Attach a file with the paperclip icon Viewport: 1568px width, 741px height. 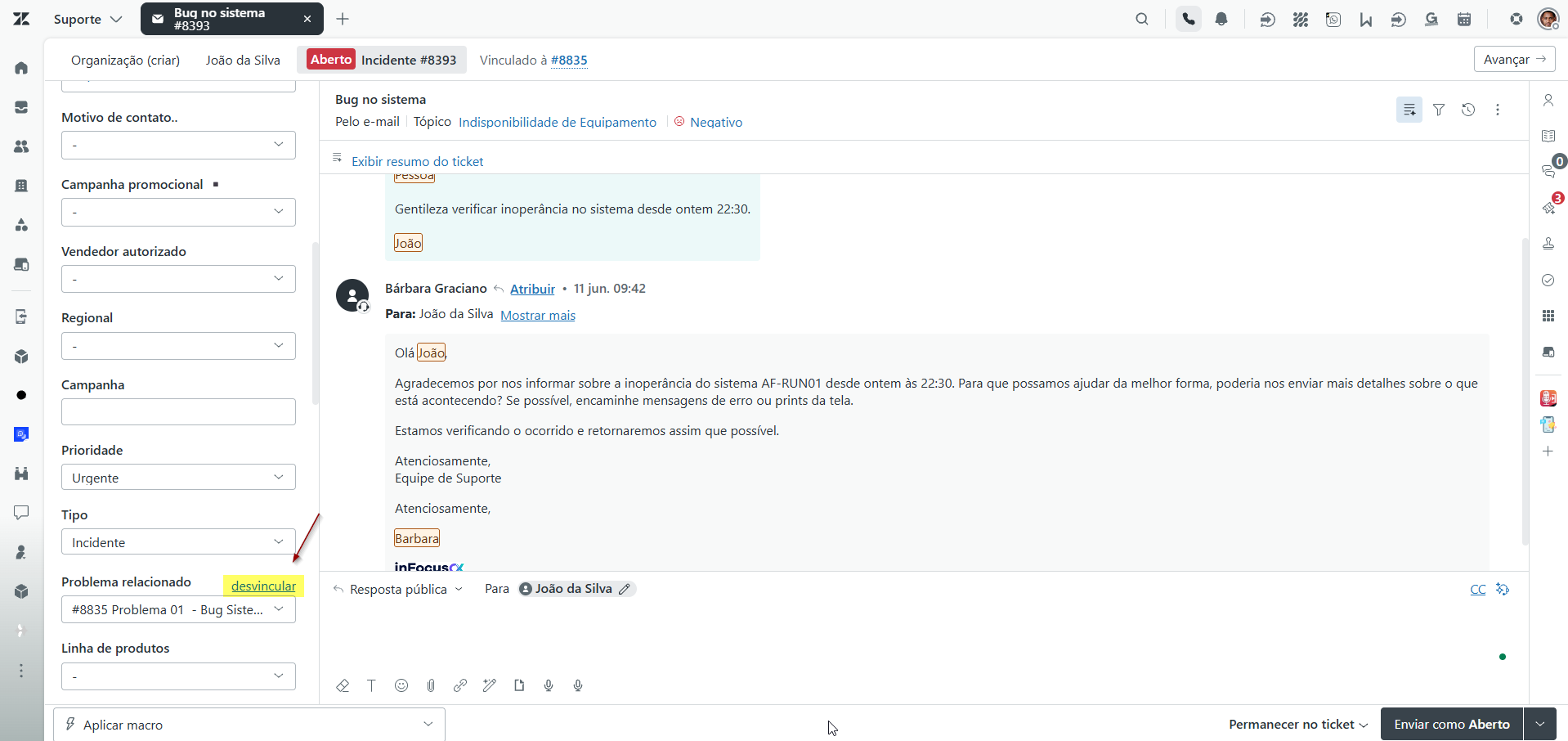click(x=431, y=685)
